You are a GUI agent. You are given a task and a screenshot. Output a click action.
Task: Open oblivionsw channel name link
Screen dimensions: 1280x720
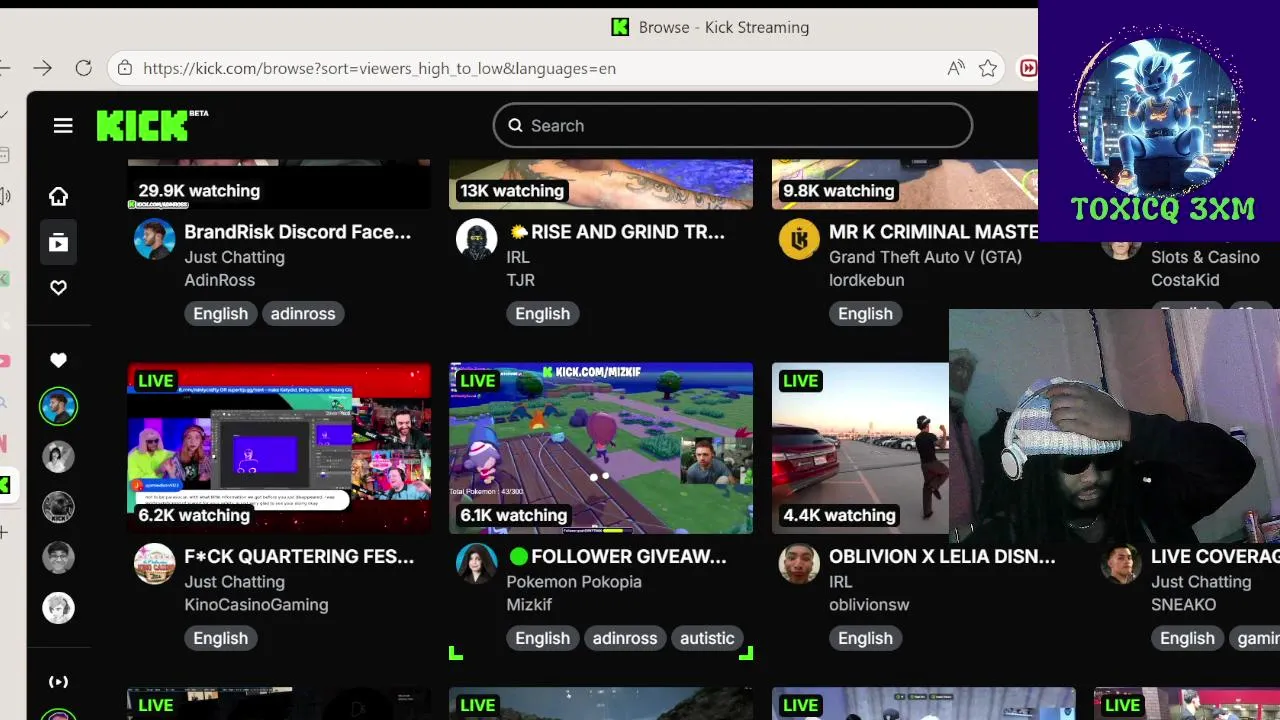869,604
